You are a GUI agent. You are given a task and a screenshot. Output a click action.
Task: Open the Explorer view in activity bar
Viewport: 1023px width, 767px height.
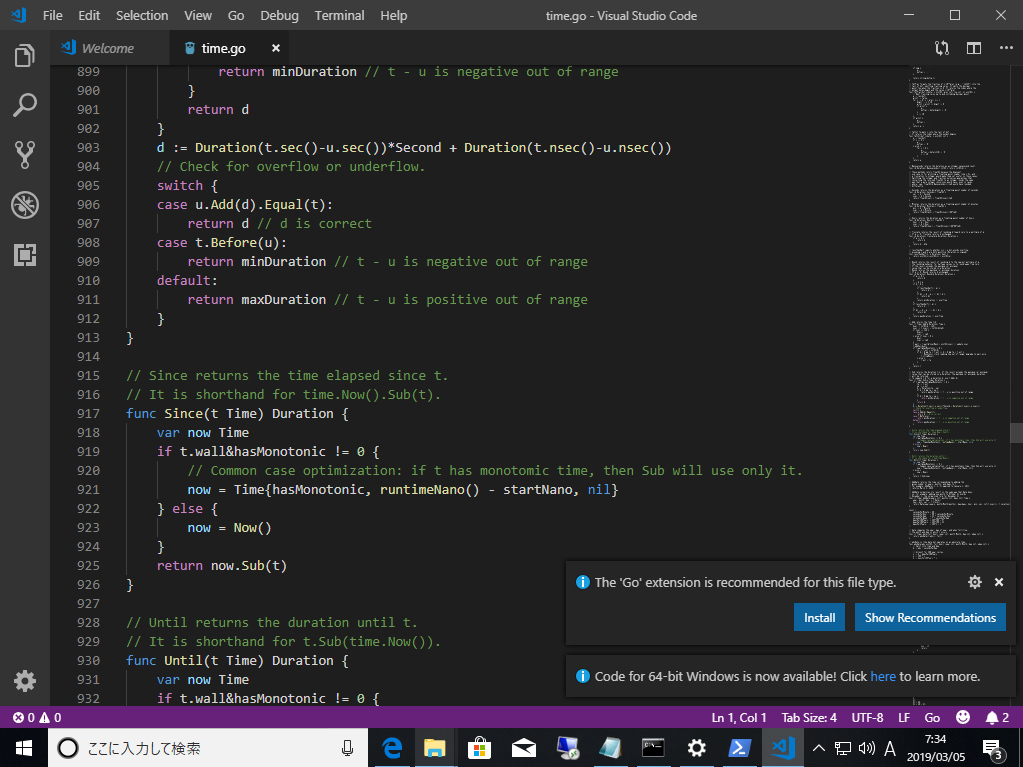(25, 56)
